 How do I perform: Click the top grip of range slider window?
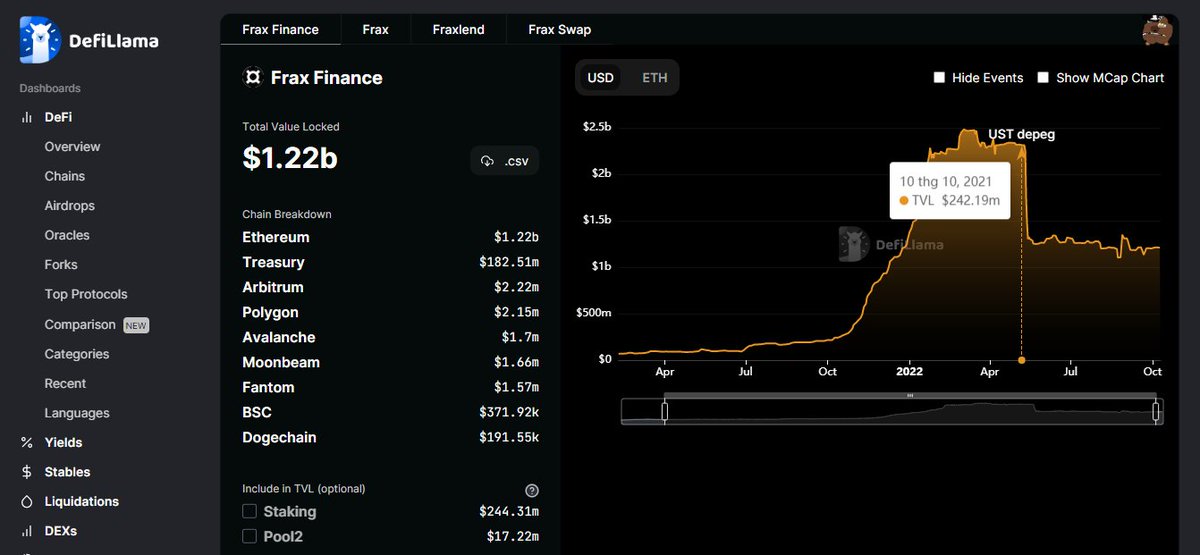(x=910, y=396)
